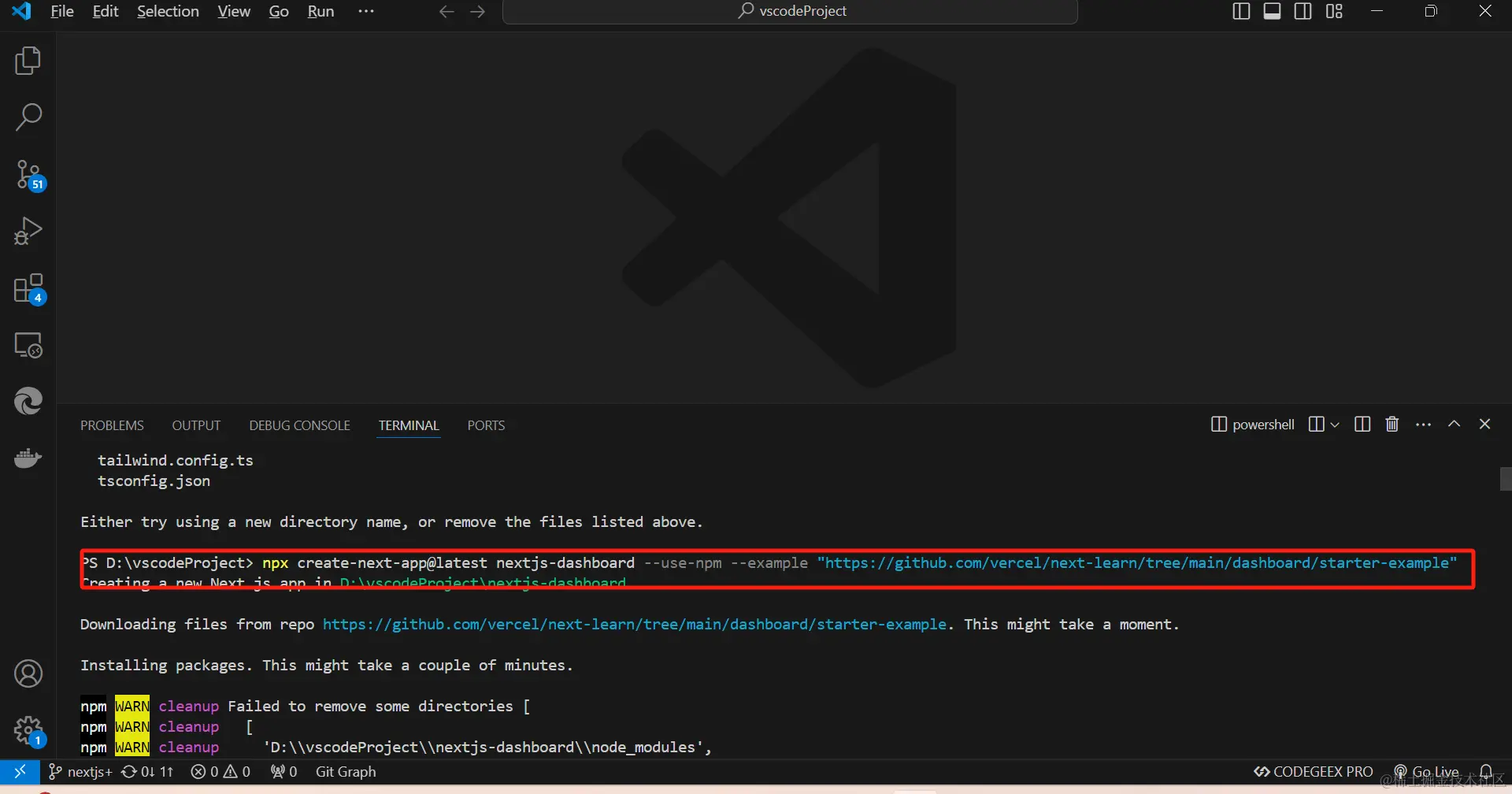Open Customize Layout options
Viewport: 1512px width, 794px height.
tap(1334, 11)
